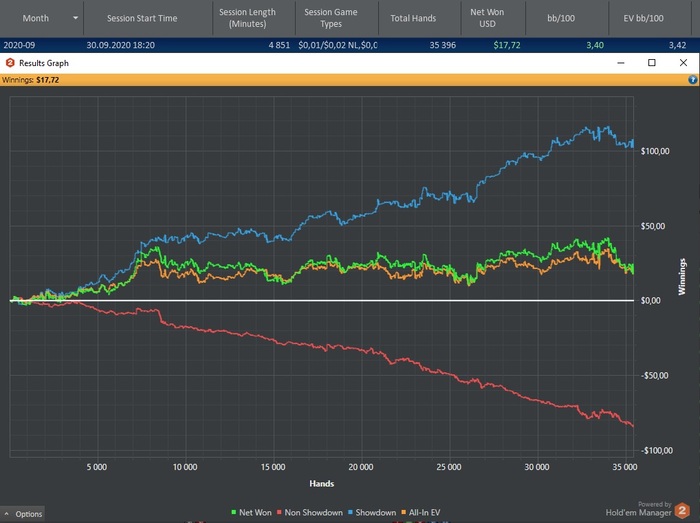Click the 15 000 x-axis label

[x=273, y=467]
